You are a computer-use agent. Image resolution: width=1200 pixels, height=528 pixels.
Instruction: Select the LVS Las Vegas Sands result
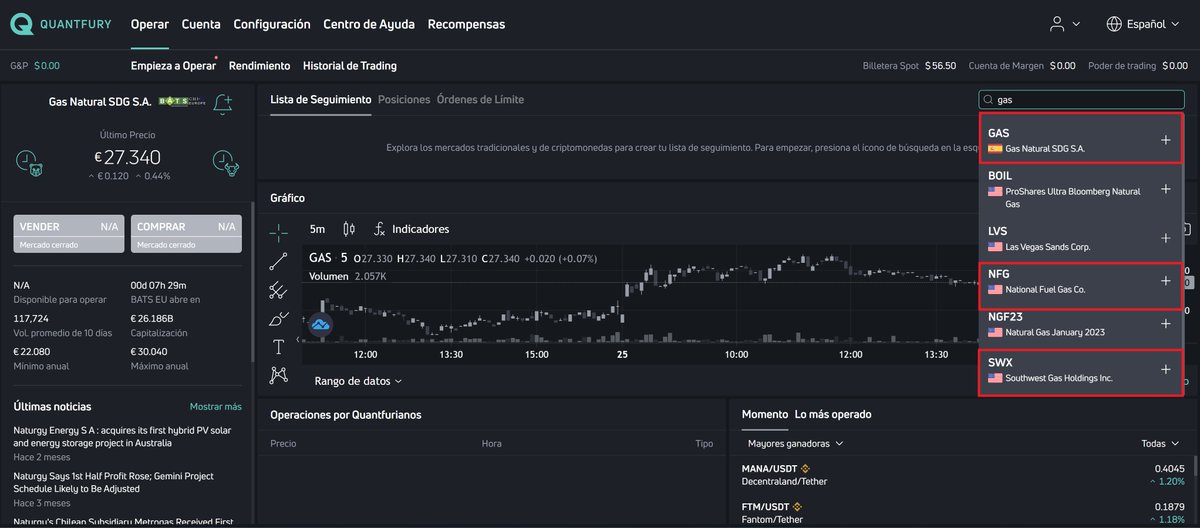point(1080,238)
